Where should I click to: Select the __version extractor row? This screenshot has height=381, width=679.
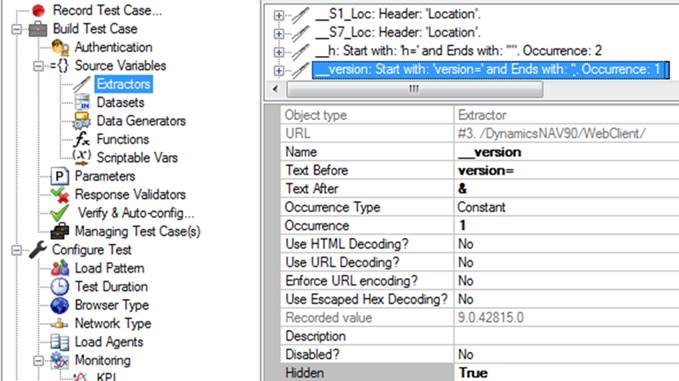491,70
